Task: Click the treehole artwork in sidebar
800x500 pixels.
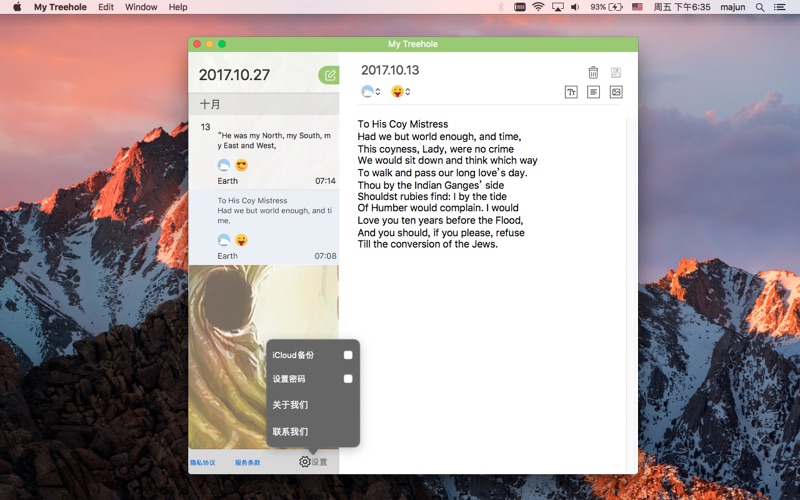Action: coord(264,357)
